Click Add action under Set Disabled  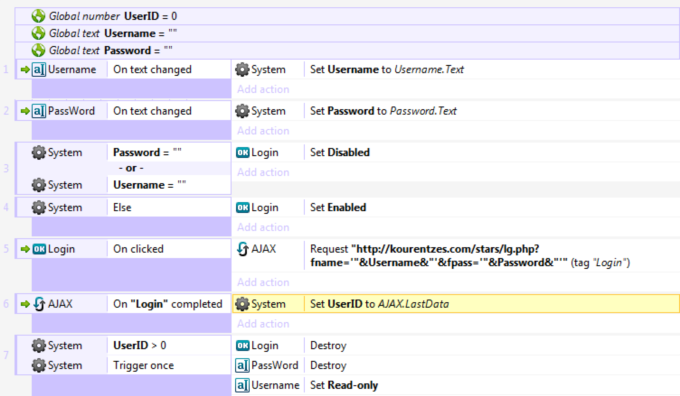(x=263, y=172)
